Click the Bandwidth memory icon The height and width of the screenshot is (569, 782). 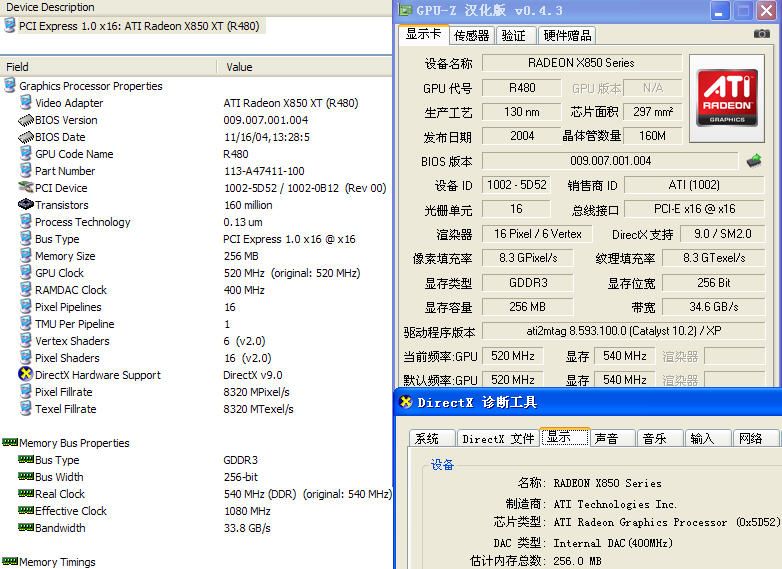click(26, 527)
